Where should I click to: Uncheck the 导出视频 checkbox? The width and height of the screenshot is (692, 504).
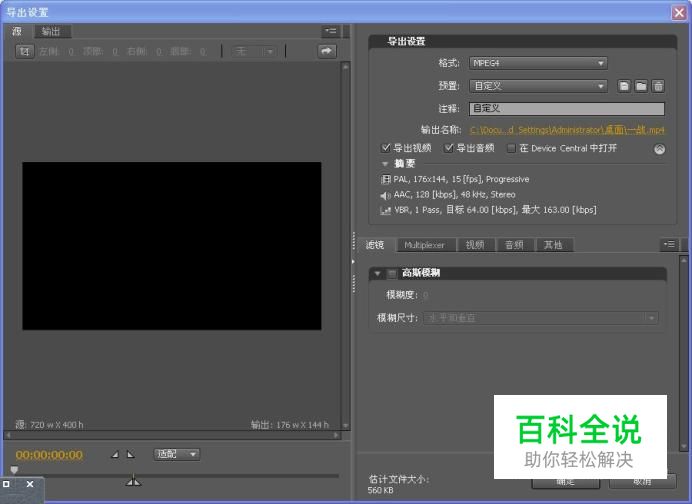click(x=386, y=148)
